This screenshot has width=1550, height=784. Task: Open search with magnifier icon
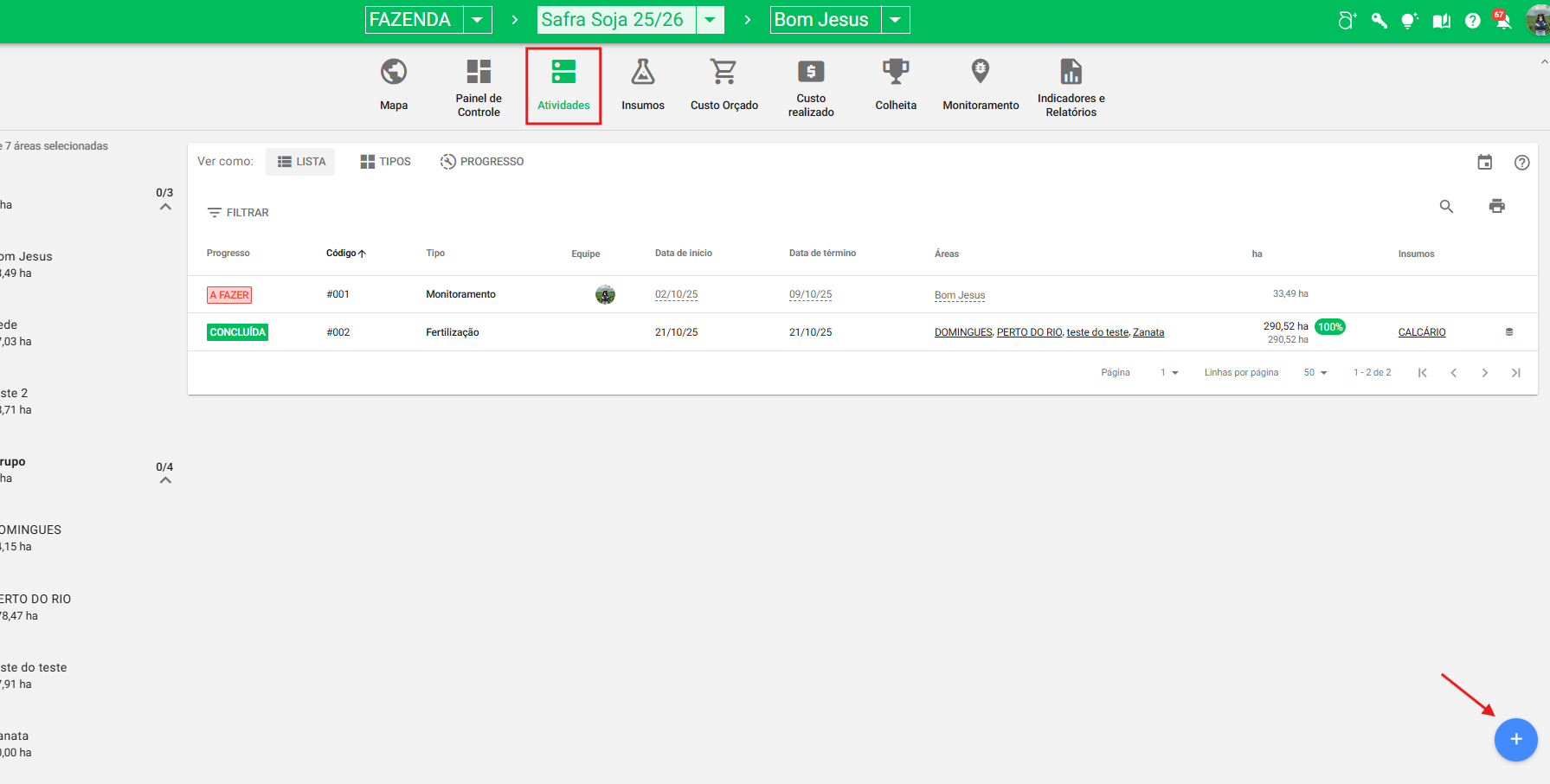(1446, 206)
